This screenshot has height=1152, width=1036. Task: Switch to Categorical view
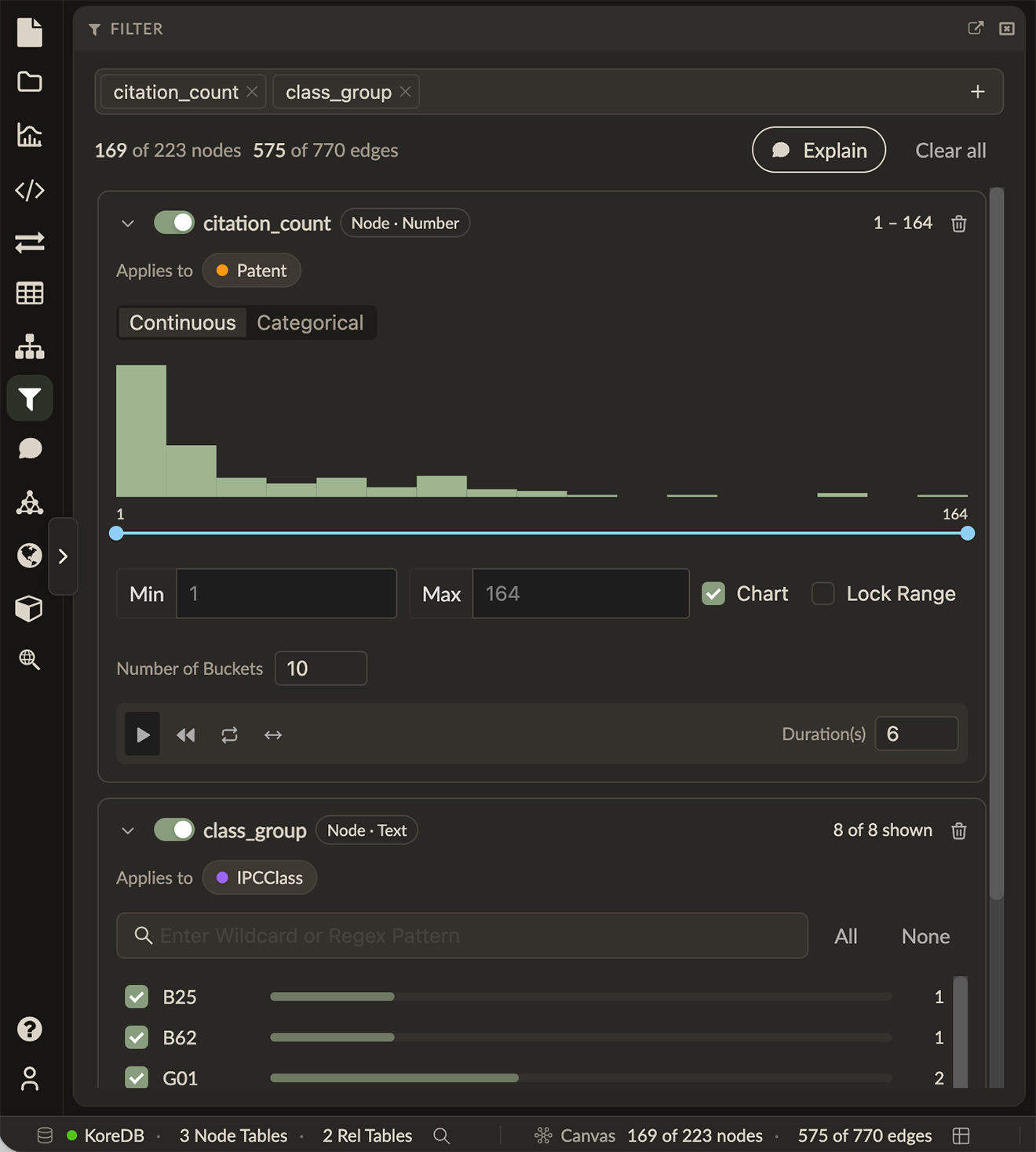(x=310, y=323)
